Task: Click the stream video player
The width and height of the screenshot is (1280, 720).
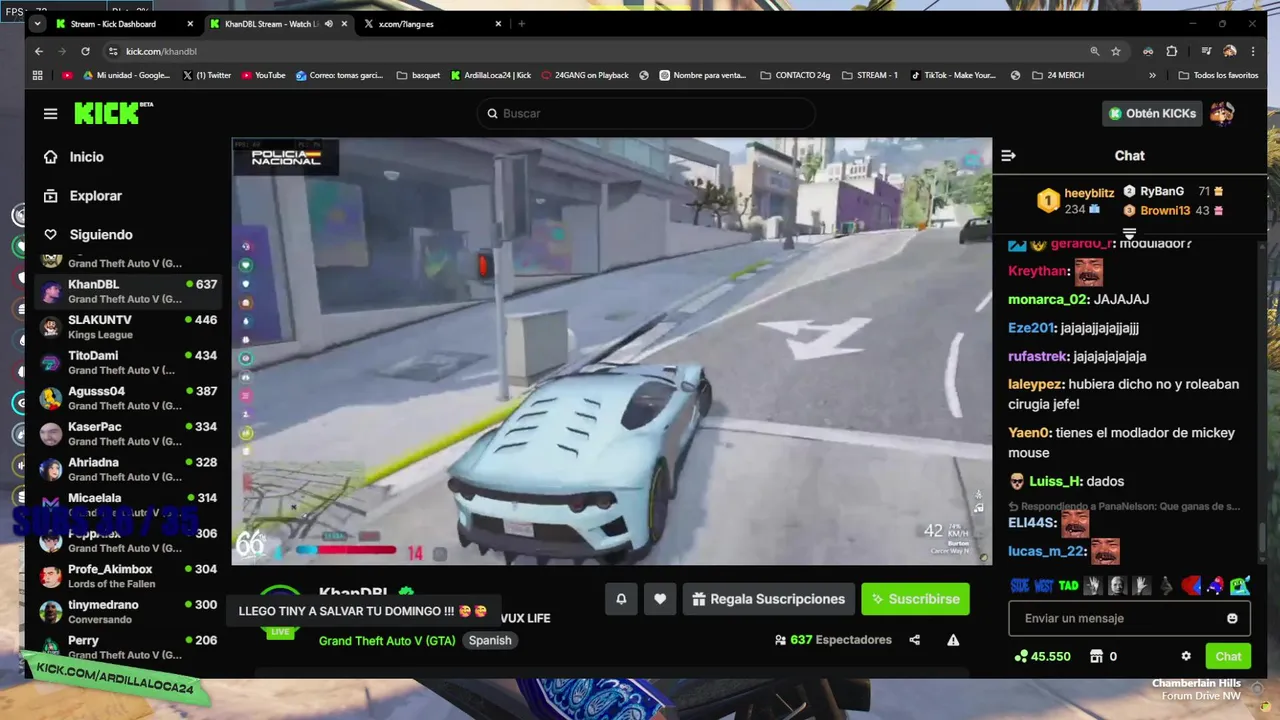Action: point(612,352)
